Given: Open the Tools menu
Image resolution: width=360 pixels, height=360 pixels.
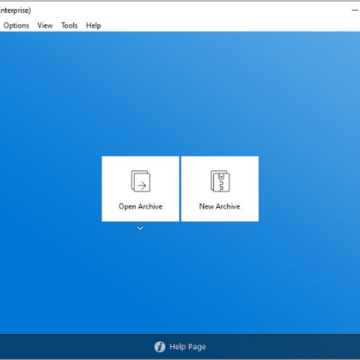Looking at the screenshot, I should click(69, 26).
